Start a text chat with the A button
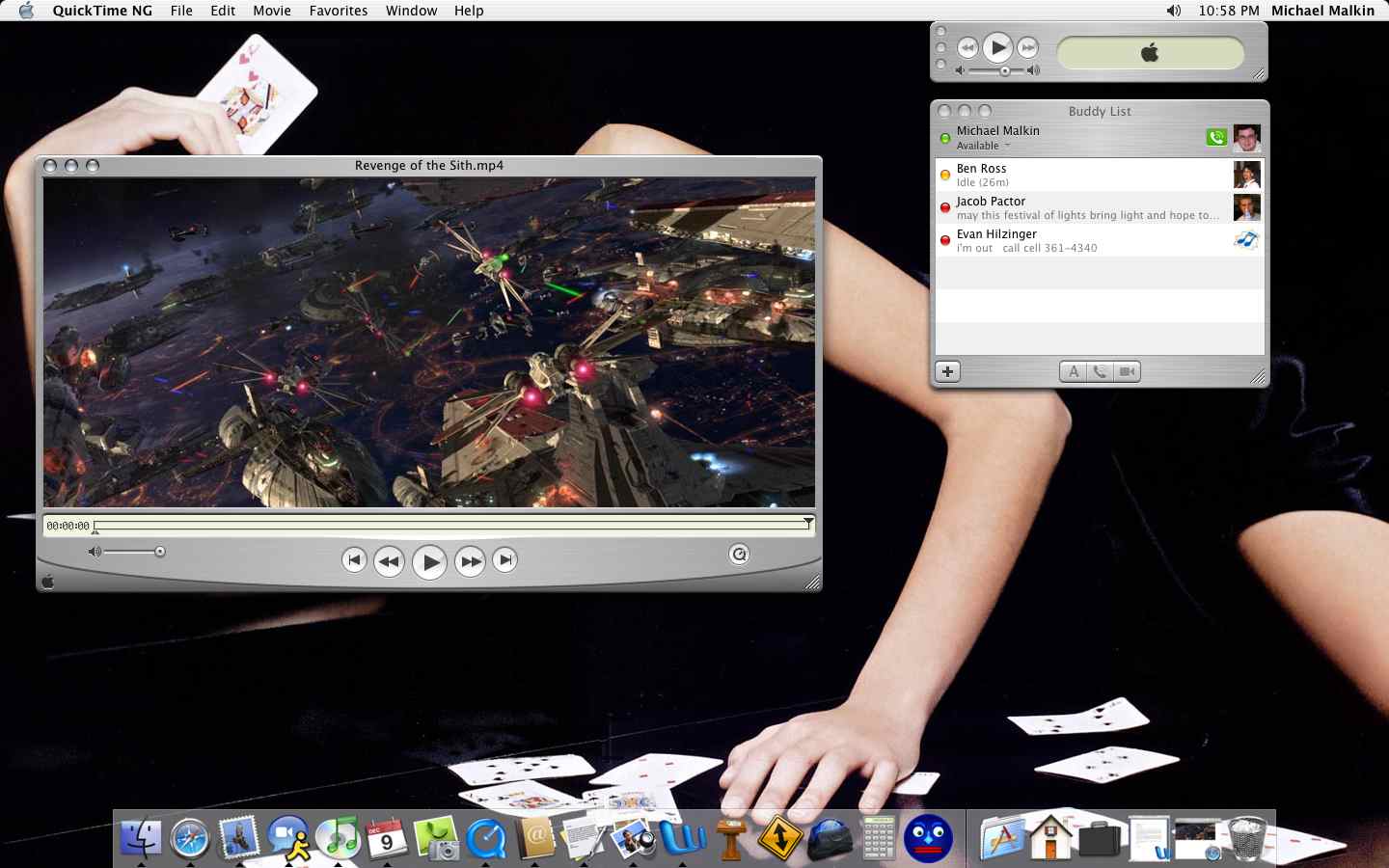The width and height of the screenshot is (1389, 868). (x=1073, y=371)
